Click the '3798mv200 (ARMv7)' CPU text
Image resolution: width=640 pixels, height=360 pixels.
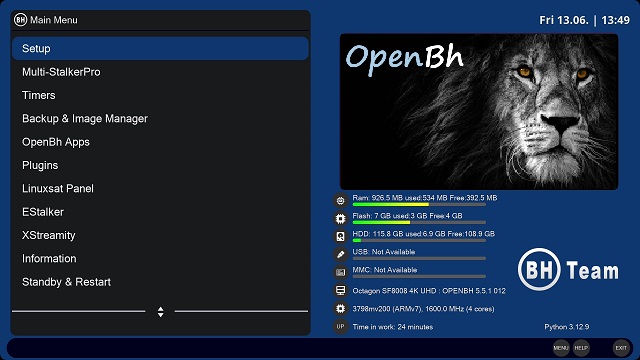pyautogui.click(x=387, y=309)
